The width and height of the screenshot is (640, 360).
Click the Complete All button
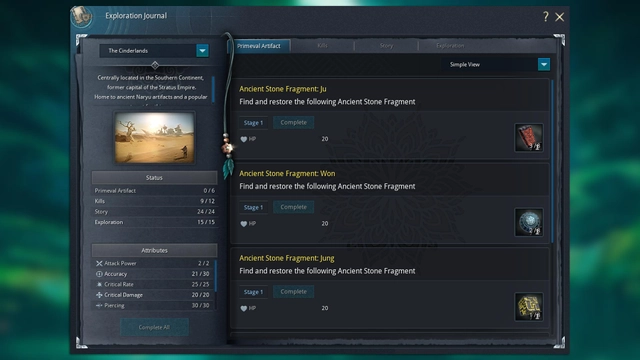point(154,327)
